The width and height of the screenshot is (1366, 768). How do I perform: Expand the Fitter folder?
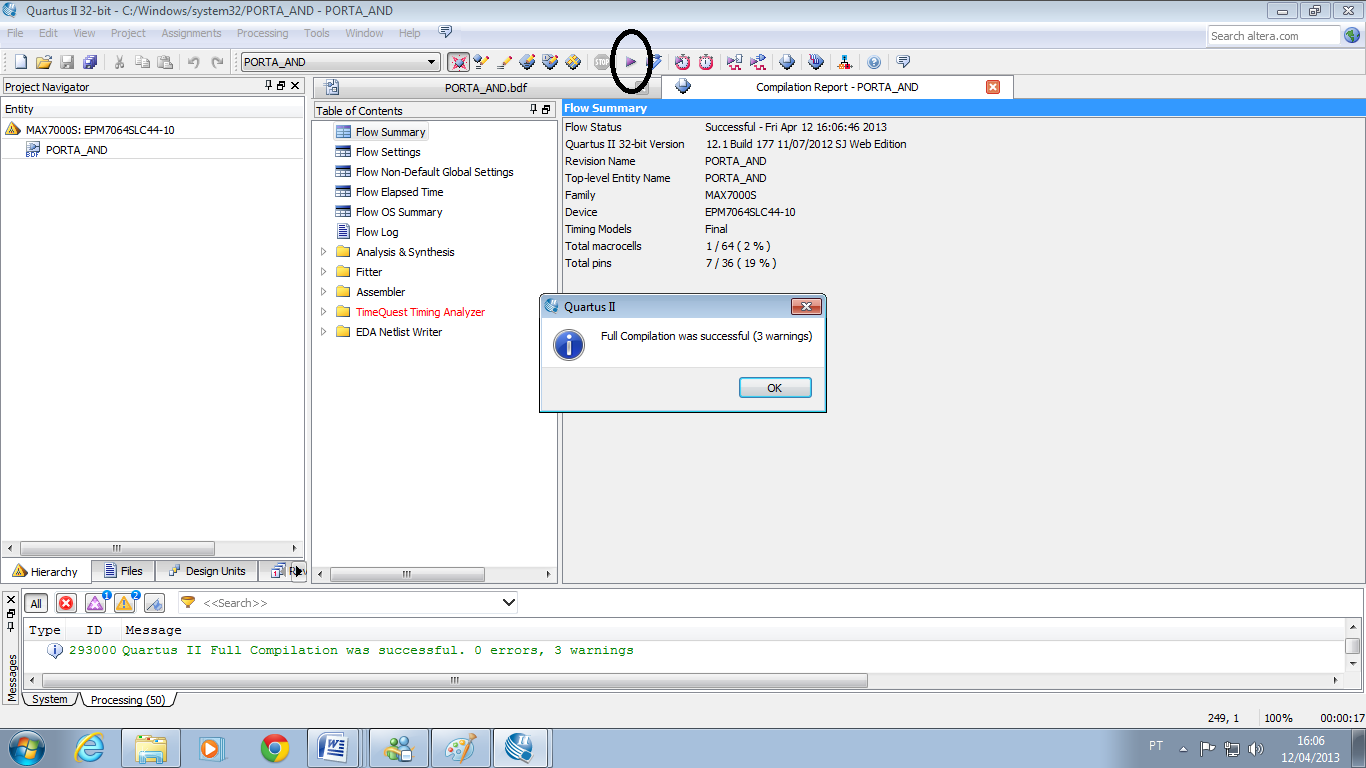pyautogui.click(x=323, y=272)
